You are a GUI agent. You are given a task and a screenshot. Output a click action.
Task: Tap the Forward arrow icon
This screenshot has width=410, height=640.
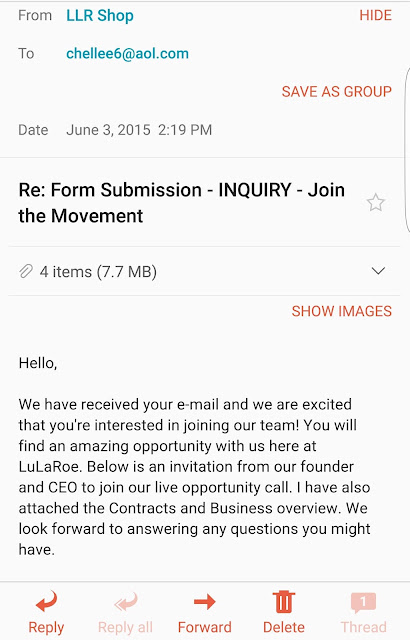click(x=204, y=602)
